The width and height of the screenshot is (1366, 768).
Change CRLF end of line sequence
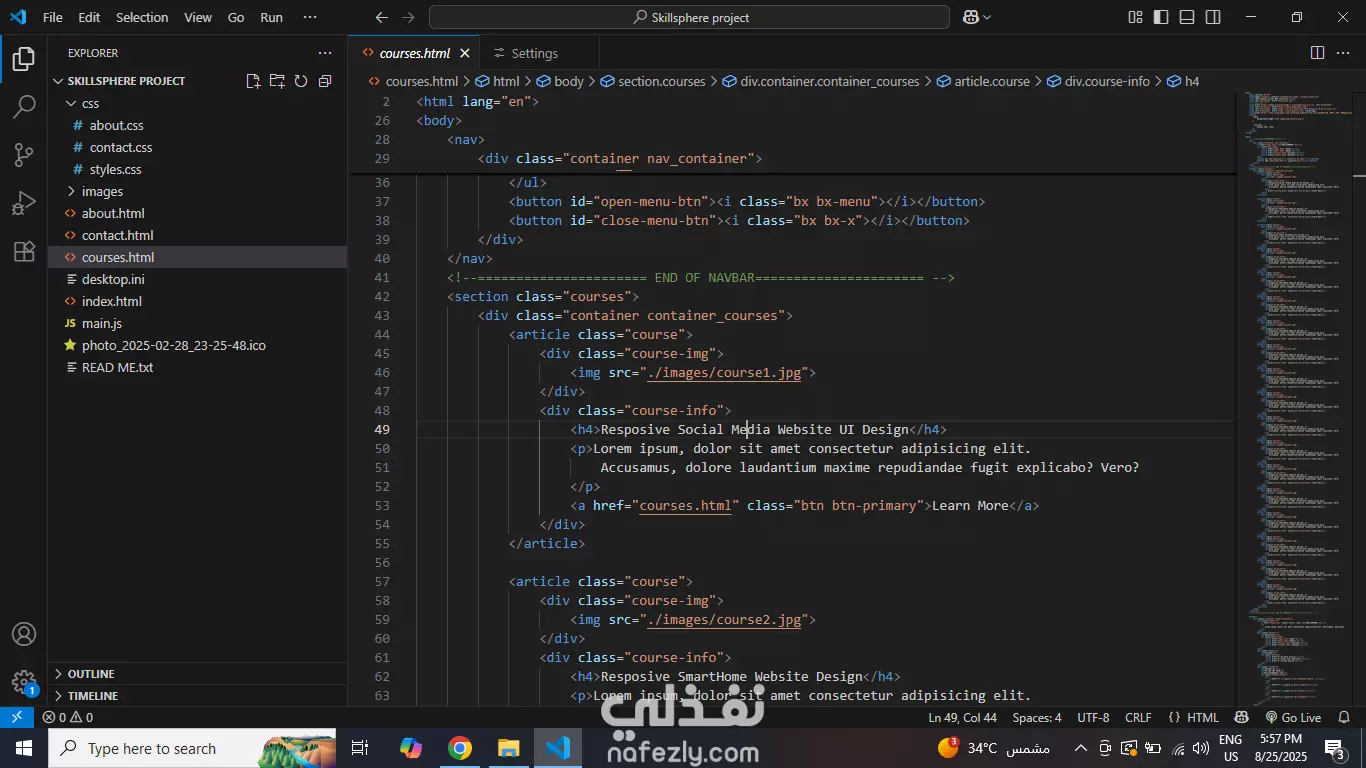pyautogui.click(x=1138, y=717)
